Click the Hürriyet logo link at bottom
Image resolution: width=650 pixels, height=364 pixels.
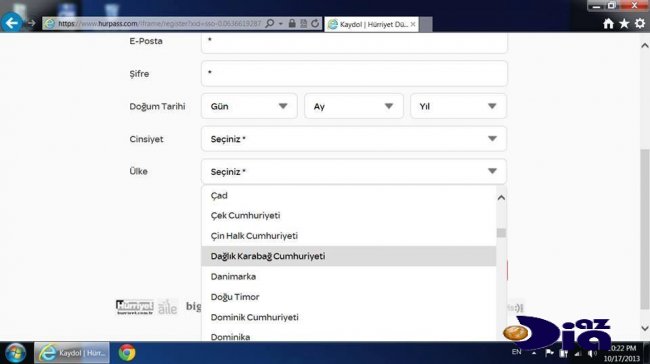(135, 307)
